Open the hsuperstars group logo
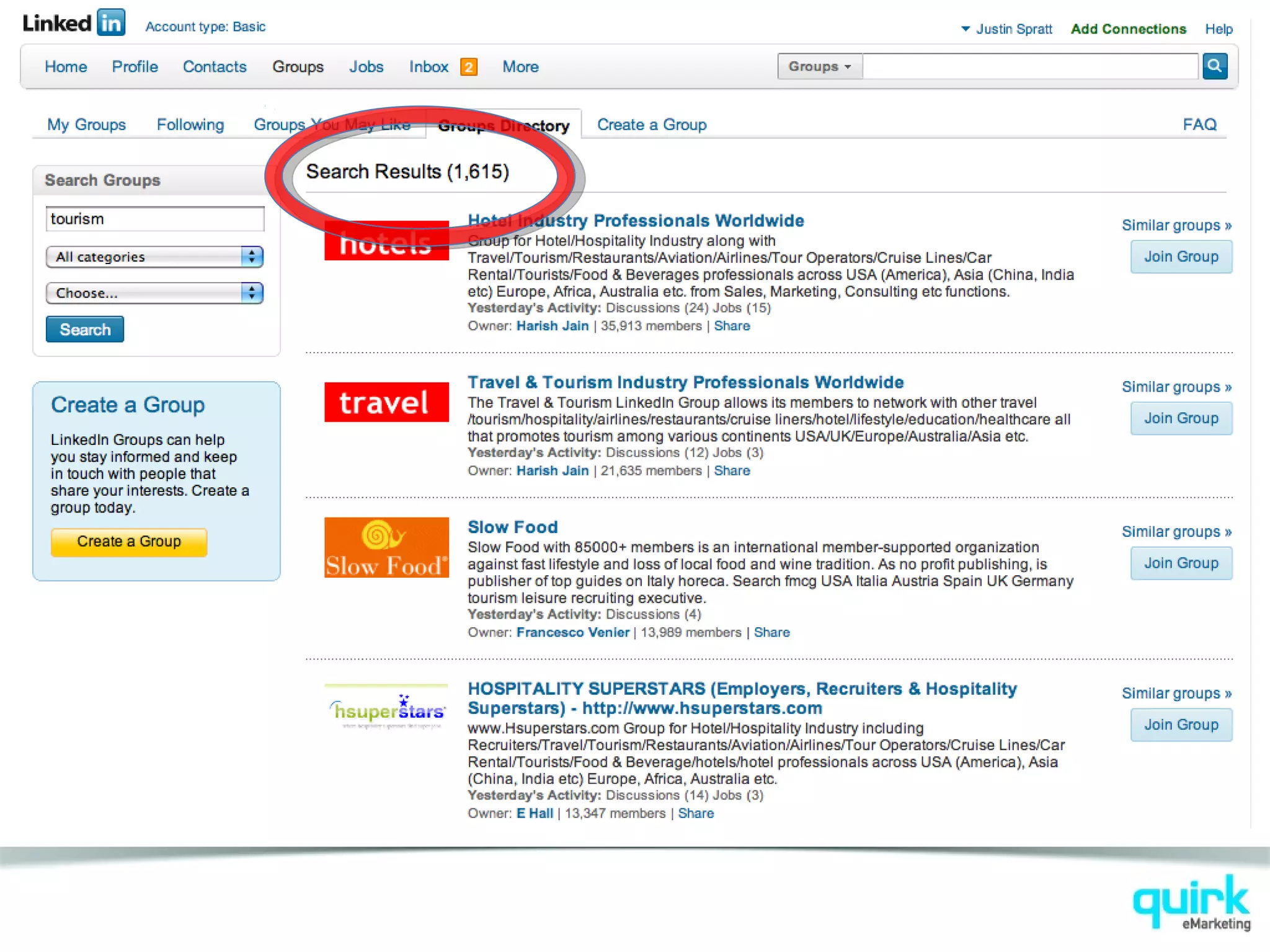 coord(386,710)
